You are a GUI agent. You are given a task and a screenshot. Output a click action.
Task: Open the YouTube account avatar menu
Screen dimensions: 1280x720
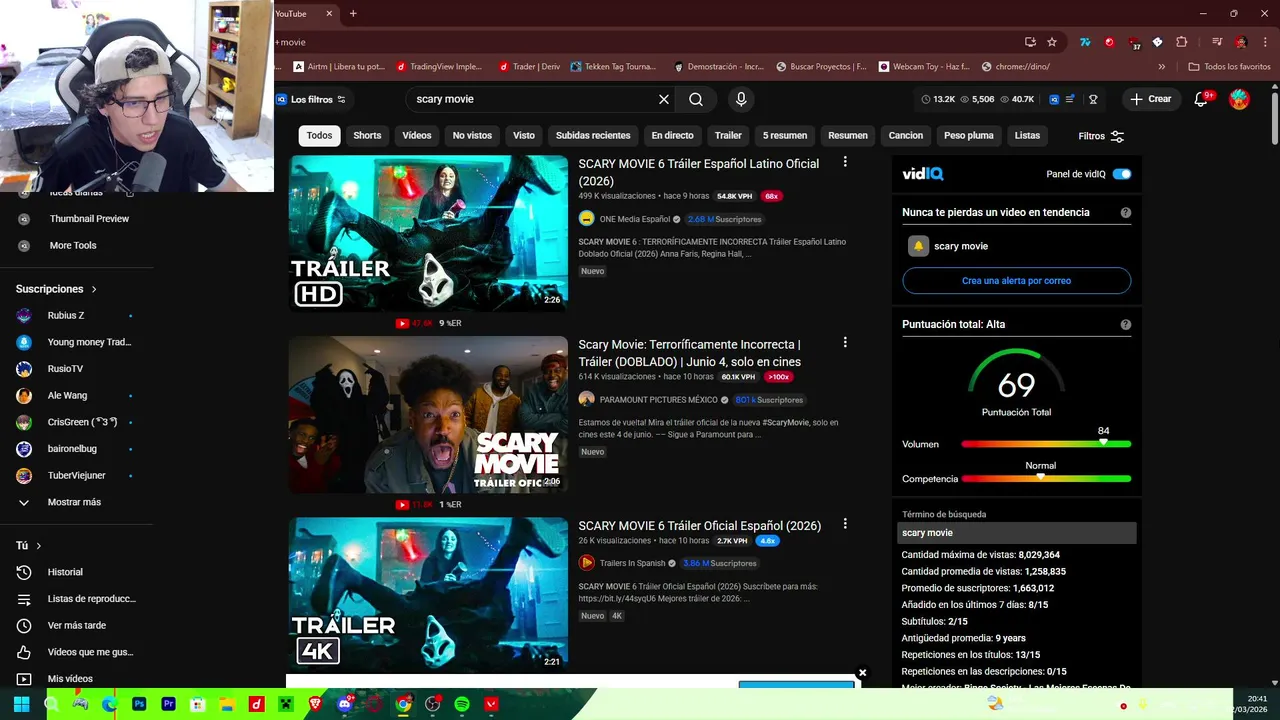(1239, 99)
